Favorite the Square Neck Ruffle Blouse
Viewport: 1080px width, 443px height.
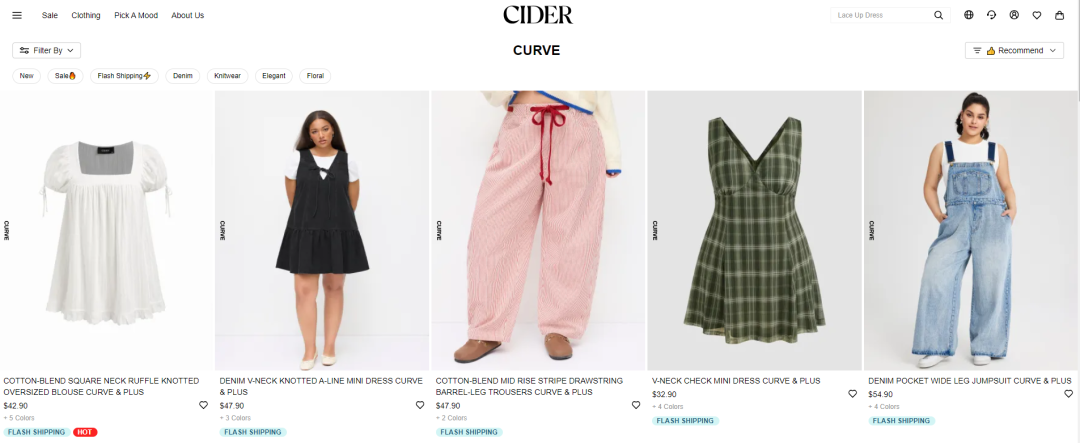203,405
